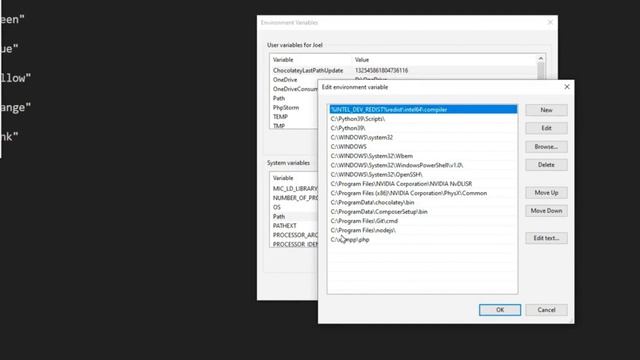Select the PhpStorm user variable row
The height and width of the screenshot is (360, 640).
point(294,108)
